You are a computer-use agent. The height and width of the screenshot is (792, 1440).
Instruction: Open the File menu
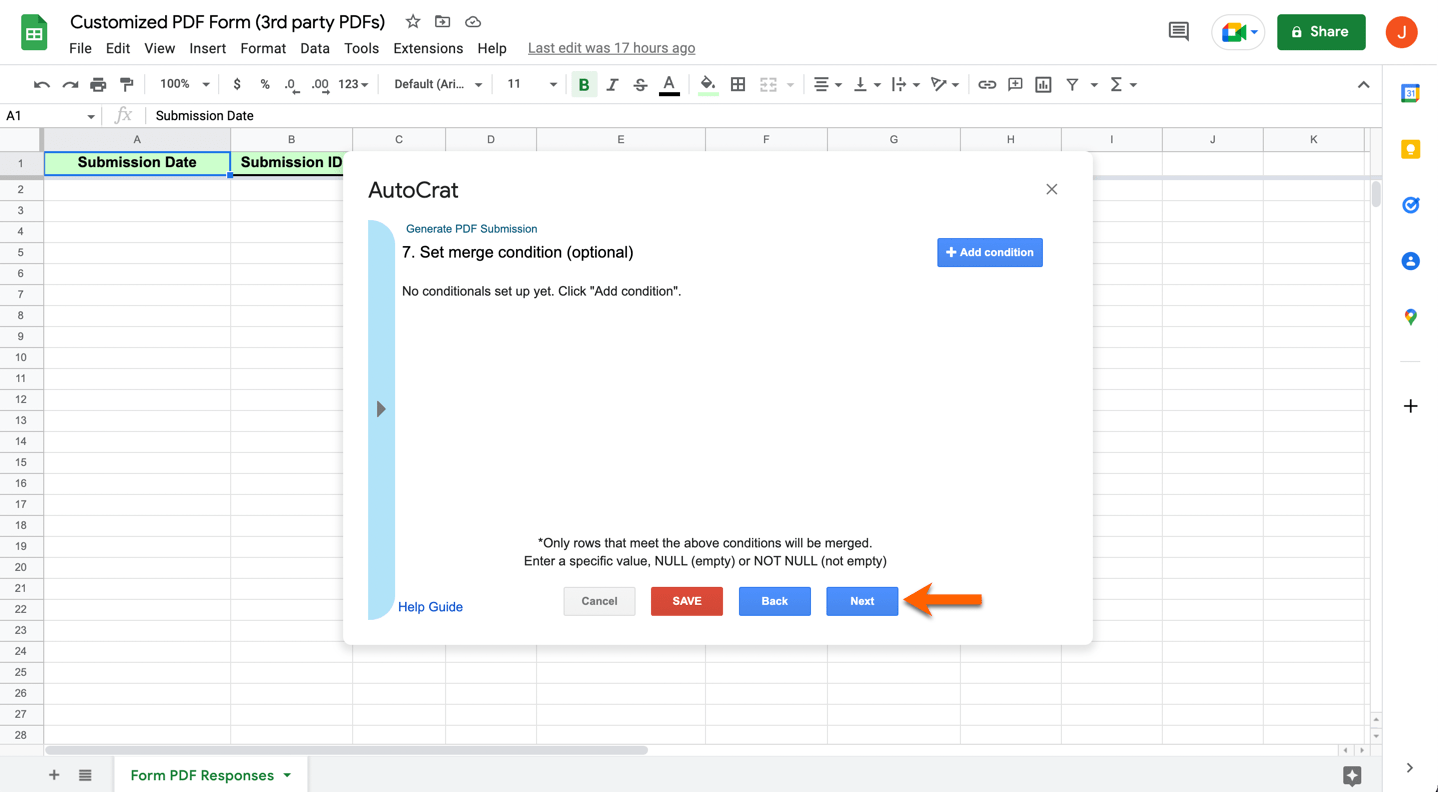click(80, 48)
